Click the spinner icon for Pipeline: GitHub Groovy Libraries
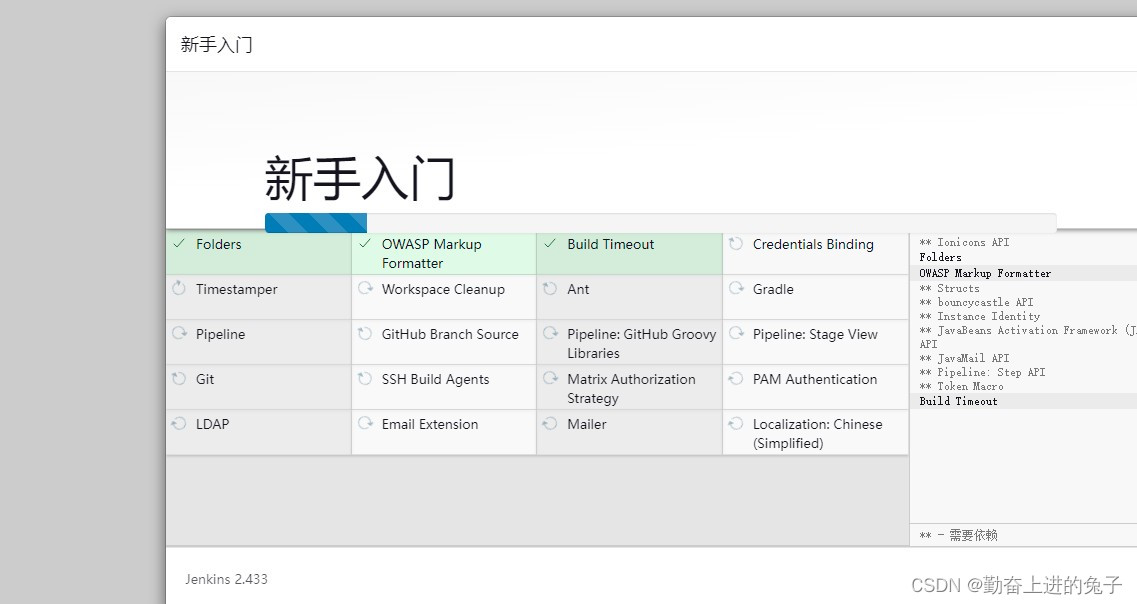Screen dimensions: 1137x604 550,334
